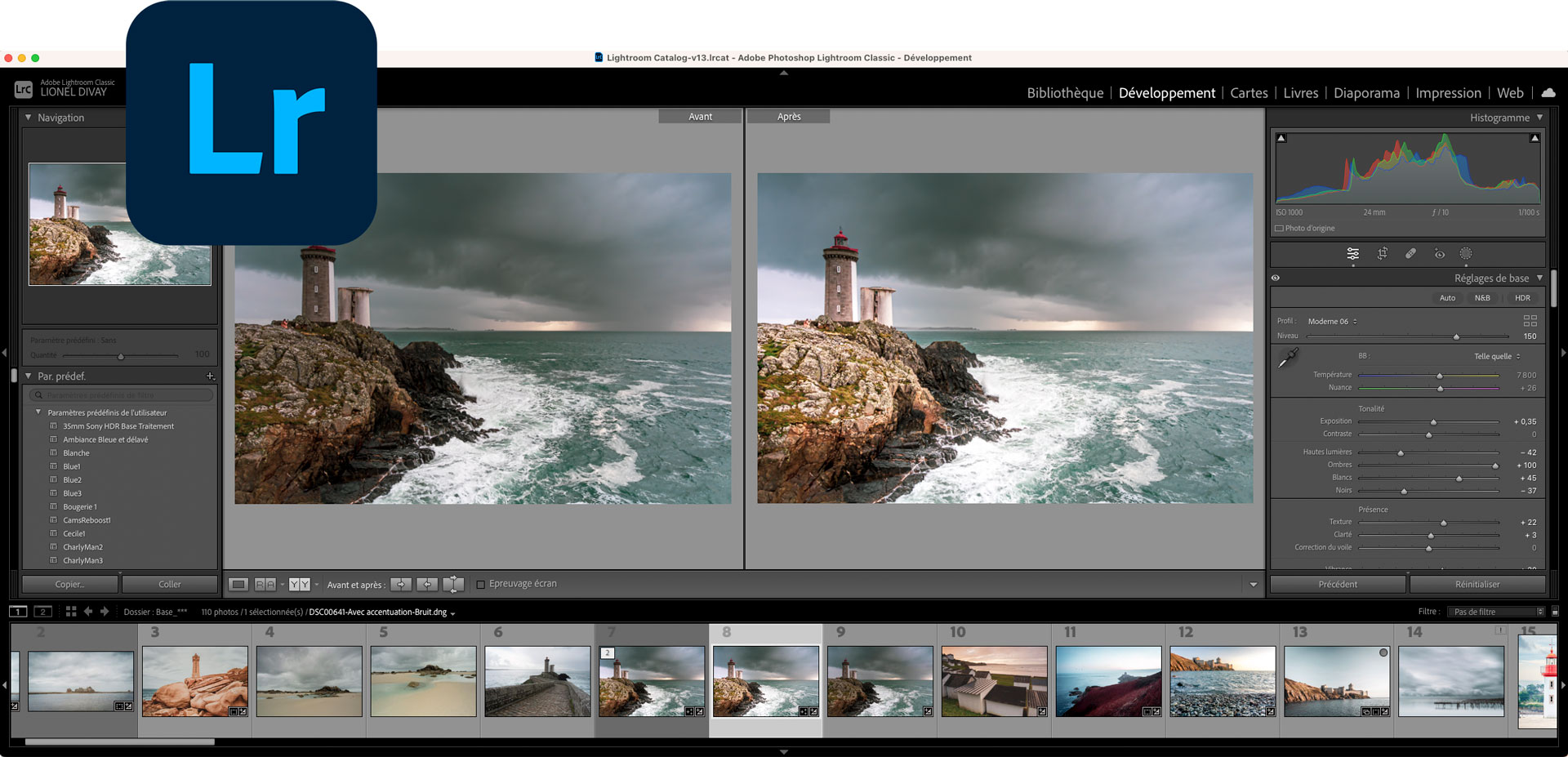Switch to the Bibliothèque module
Screen dimensions: 1568x757
[1065, 93]
